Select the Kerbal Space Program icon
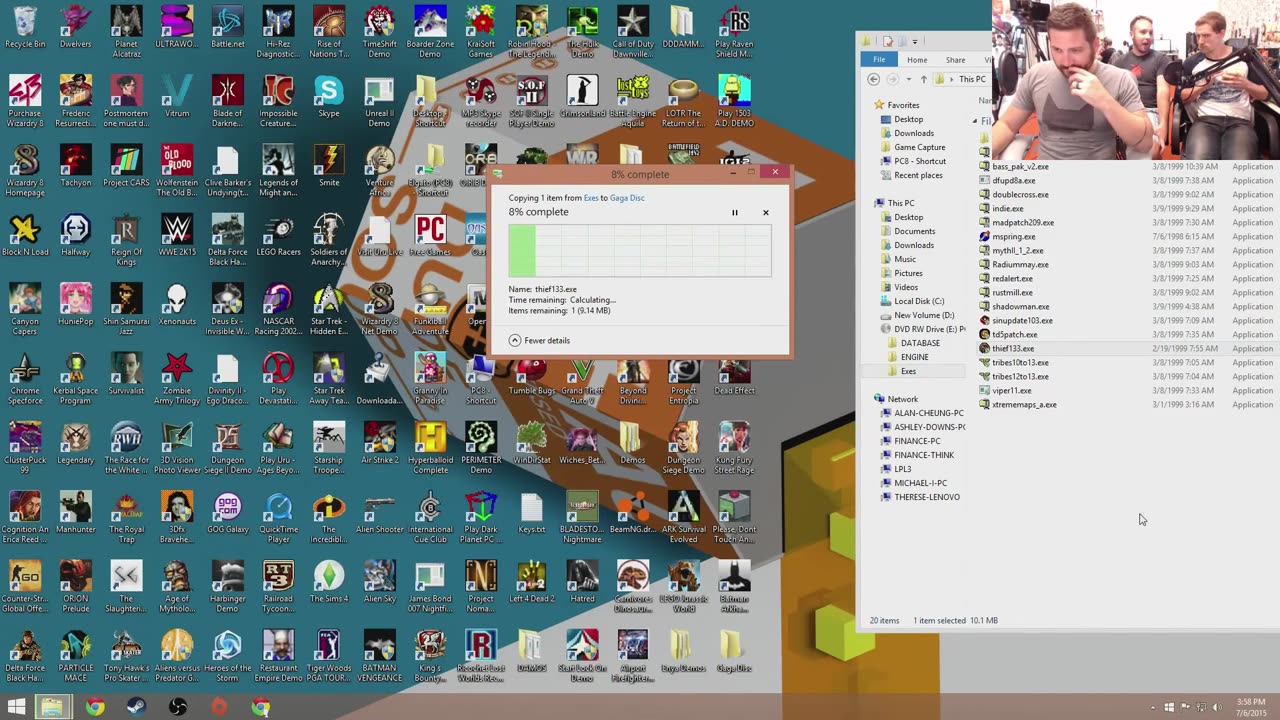 click(76, 378)
